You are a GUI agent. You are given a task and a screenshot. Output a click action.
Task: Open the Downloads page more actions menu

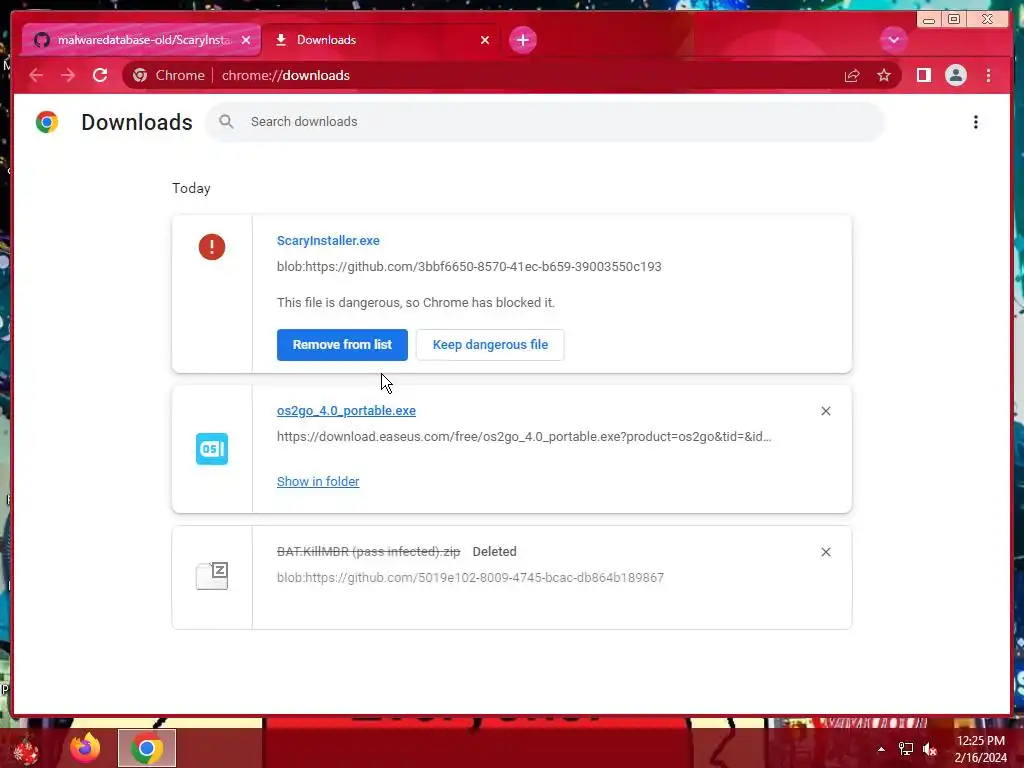coord(976,122)
